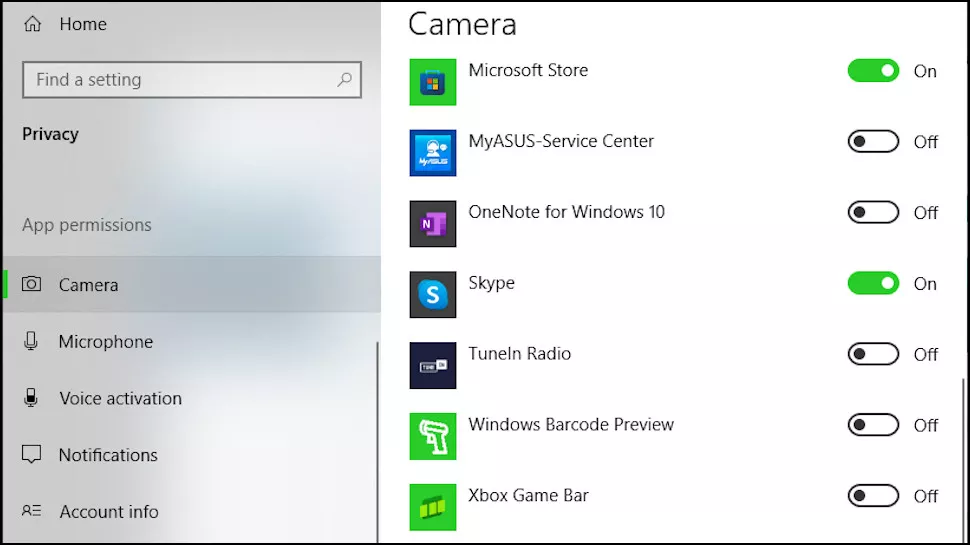Click the TuneIn Radio app icon

[432, 366]
